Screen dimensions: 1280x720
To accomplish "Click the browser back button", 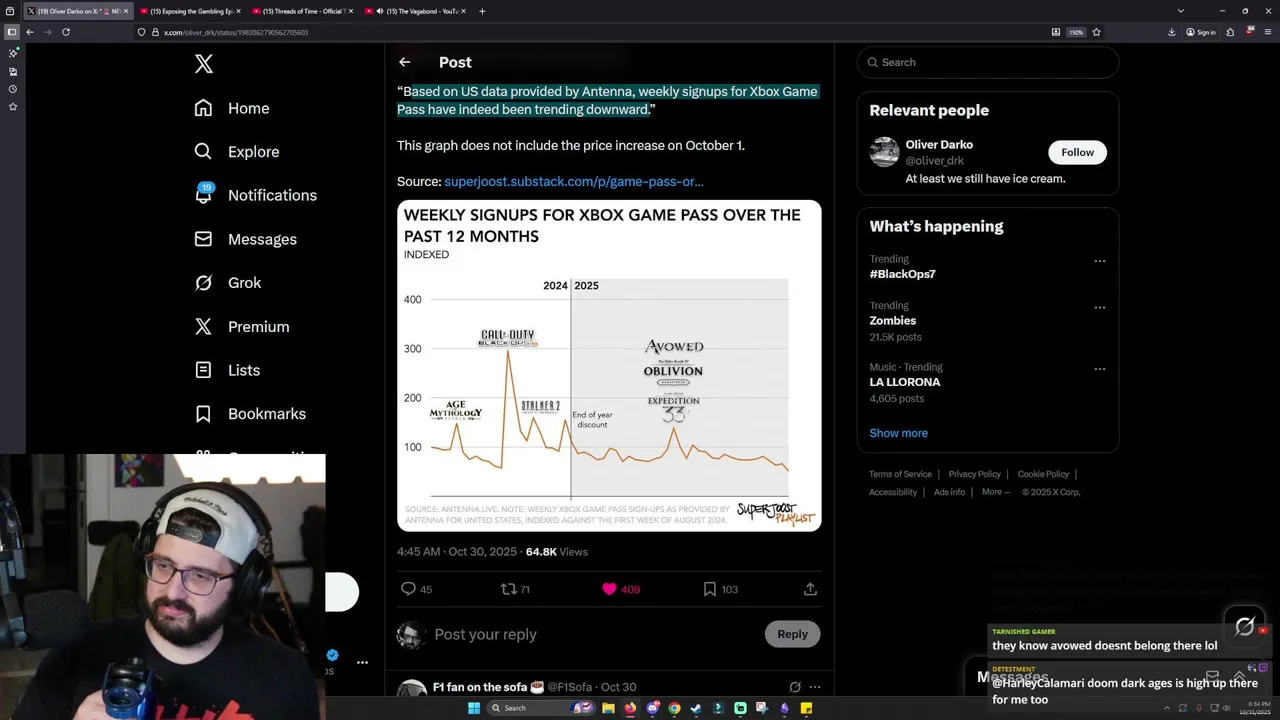I will click(x=29, y=32).
